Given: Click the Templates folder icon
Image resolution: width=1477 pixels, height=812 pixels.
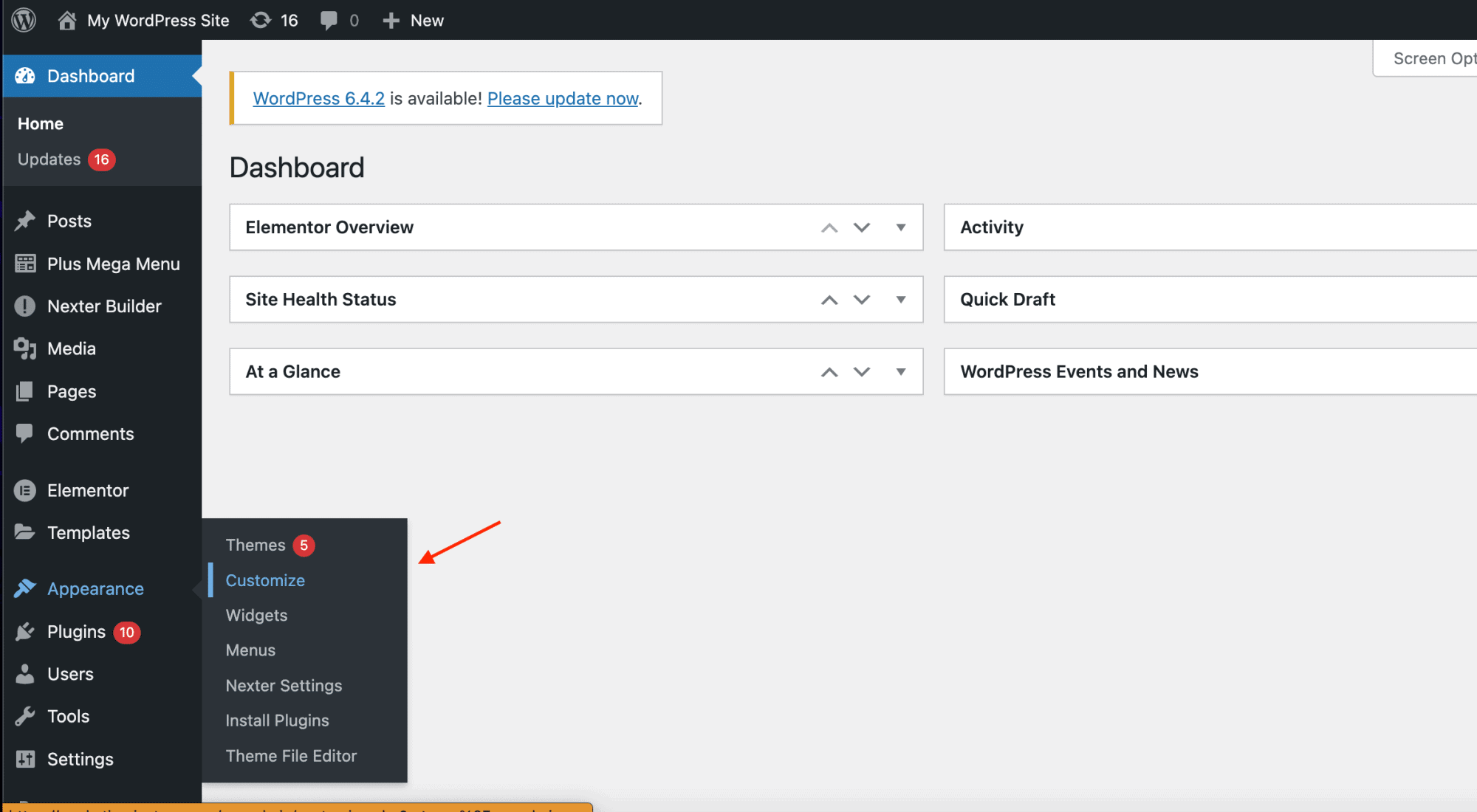Looking at the screenshot, I should pyautogui.click(x=25, y=532).
